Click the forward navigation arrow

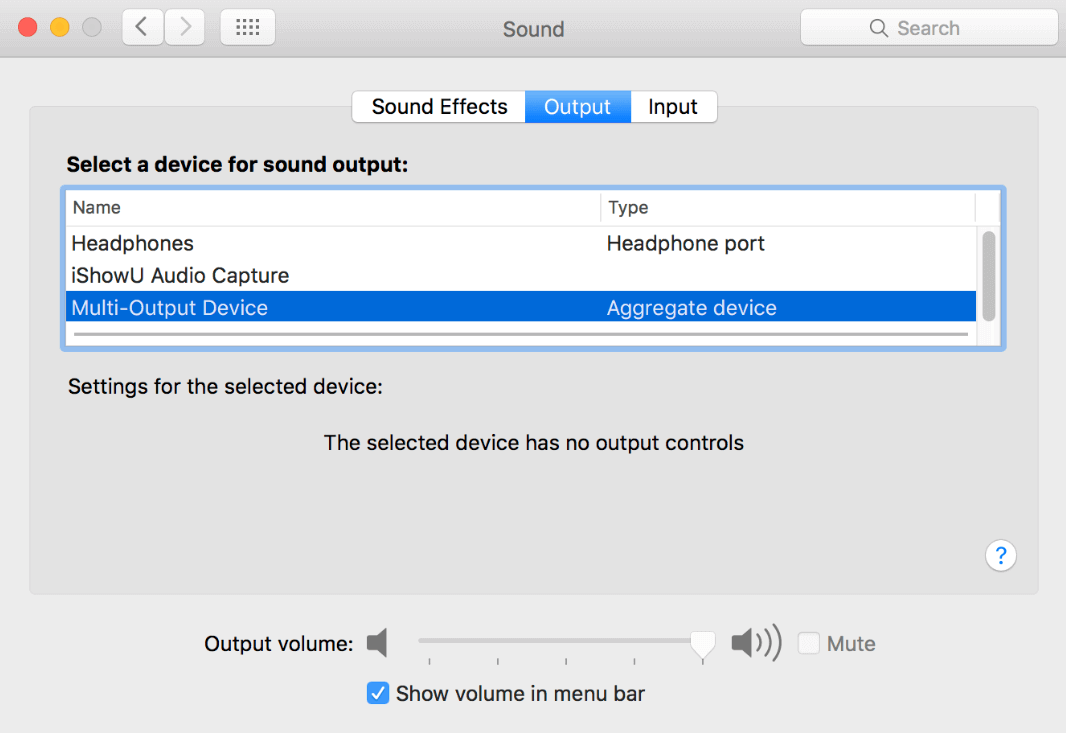[185, 28]
